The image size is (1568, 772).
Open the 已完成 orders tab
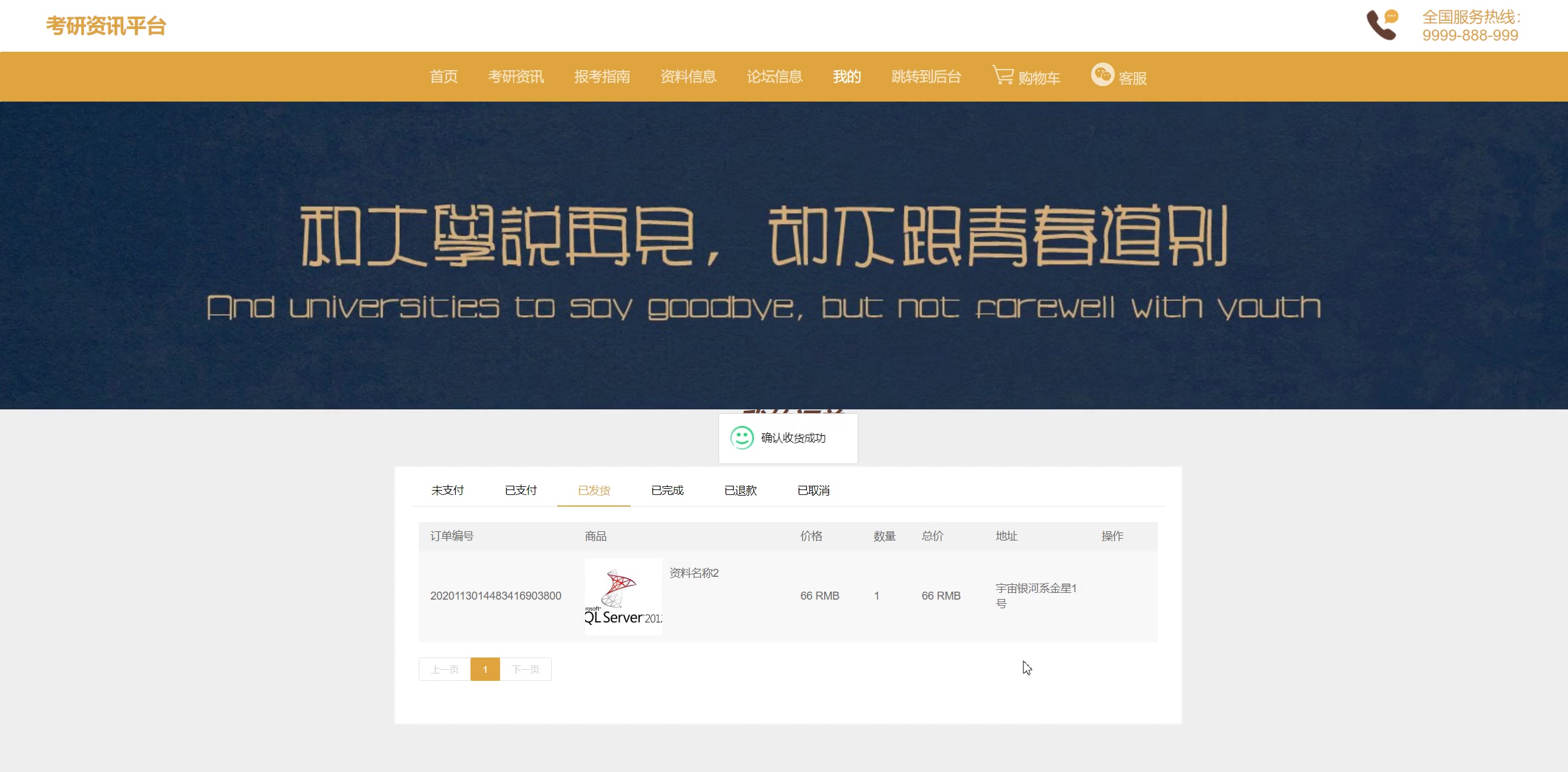pos(668,490)
